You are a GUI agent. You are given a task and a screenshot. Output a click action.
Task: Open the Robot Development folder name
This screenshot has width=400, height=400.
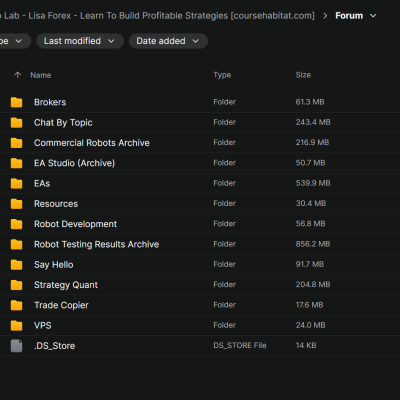click(x=75, y=224)
